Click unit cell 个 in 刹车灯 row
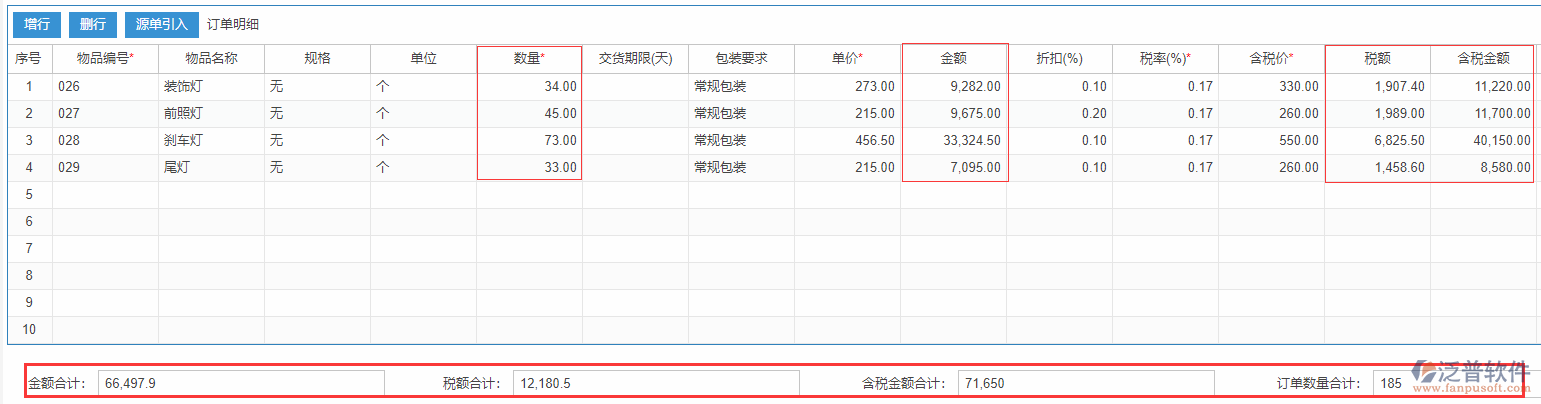 pos(423,141)
